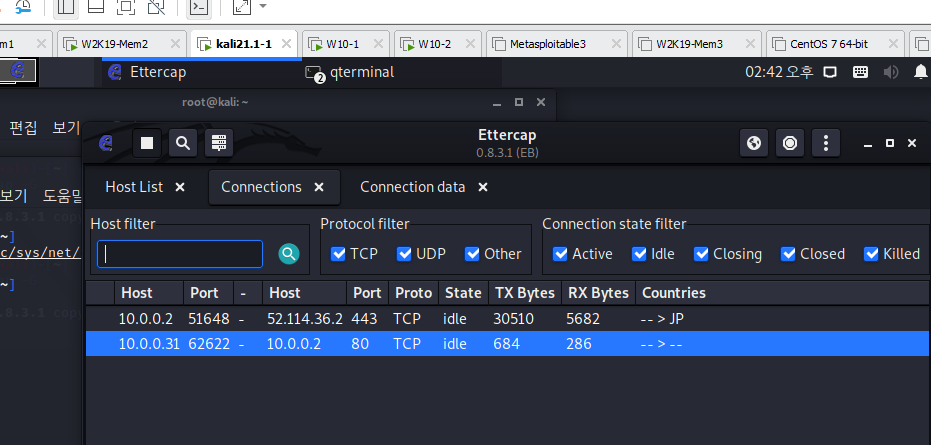Open notifications bell in Kali panel
The width and height of the screenshot is (931, 445).
coord(921,72)
